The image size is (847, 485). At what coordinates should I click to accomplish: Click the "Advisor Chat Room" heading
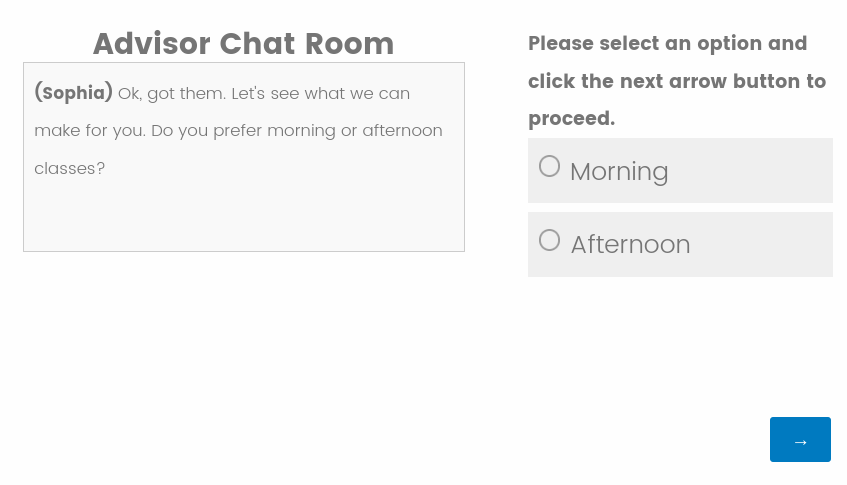(x=243, y=44)
